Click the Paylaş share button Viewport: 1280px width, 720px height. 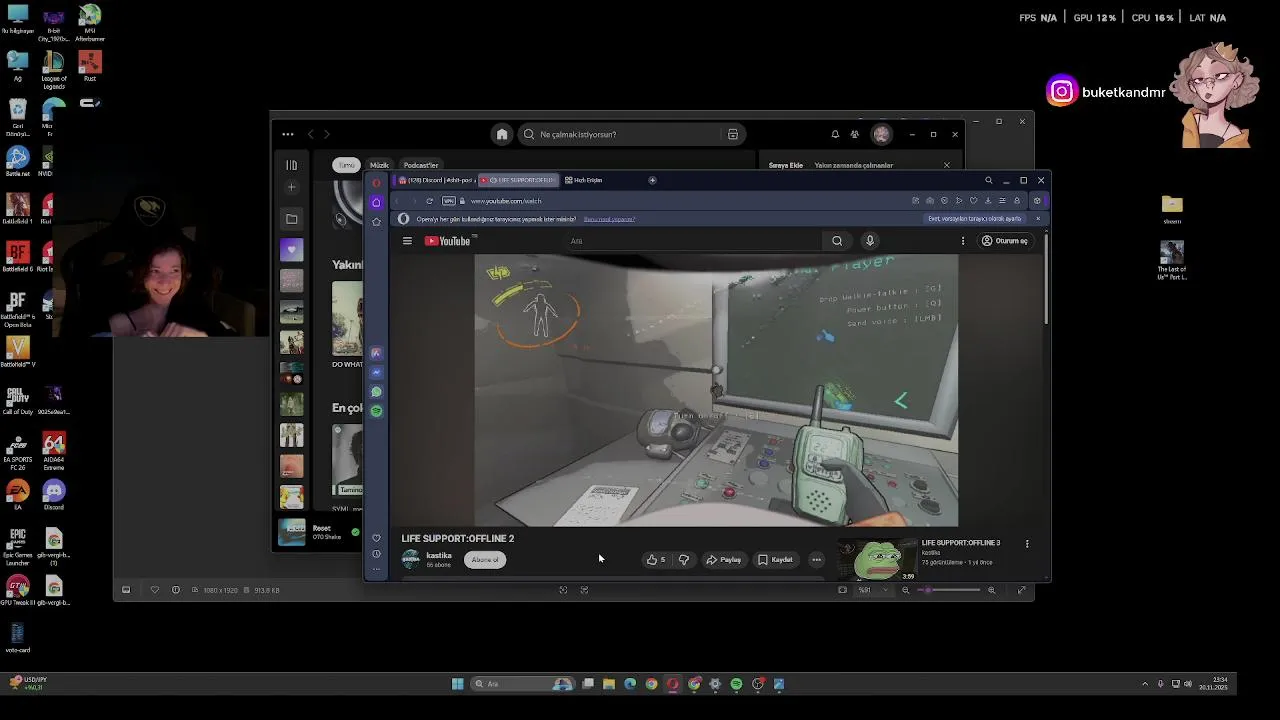(724, 560)
